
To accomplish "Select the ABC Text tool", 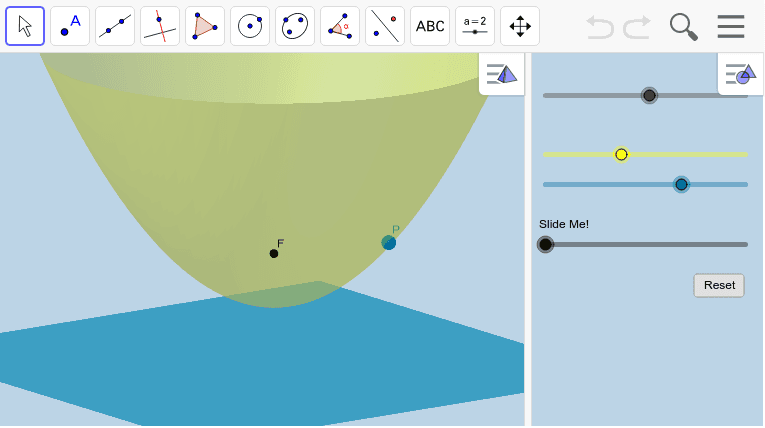I will point(430,26).
